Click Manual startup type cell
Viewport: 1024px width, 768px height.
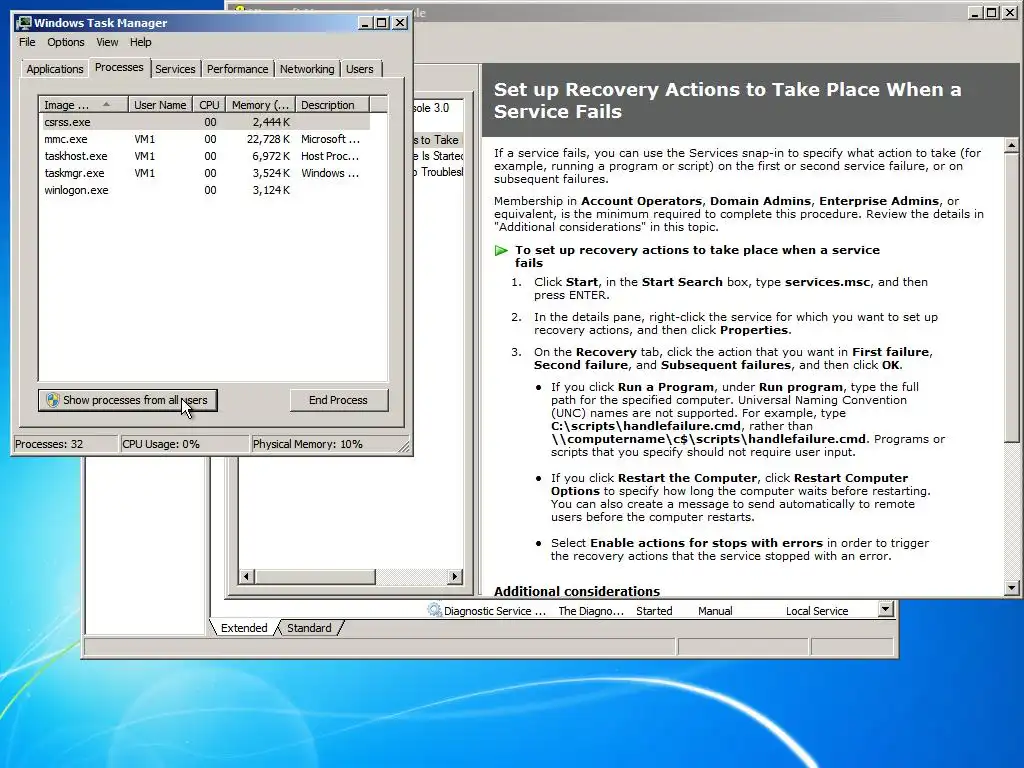tap(715, 611)
